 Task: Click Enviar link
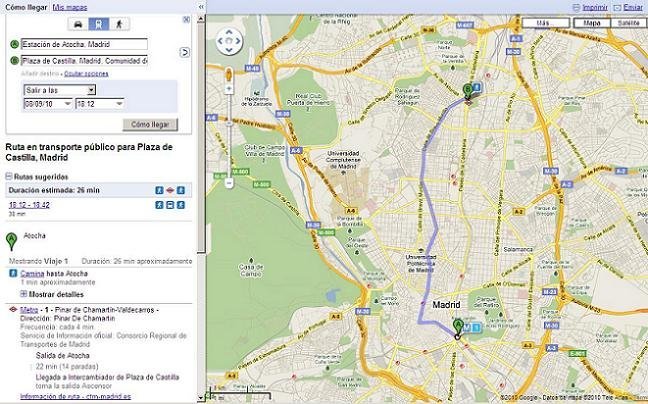click(633, 7)
